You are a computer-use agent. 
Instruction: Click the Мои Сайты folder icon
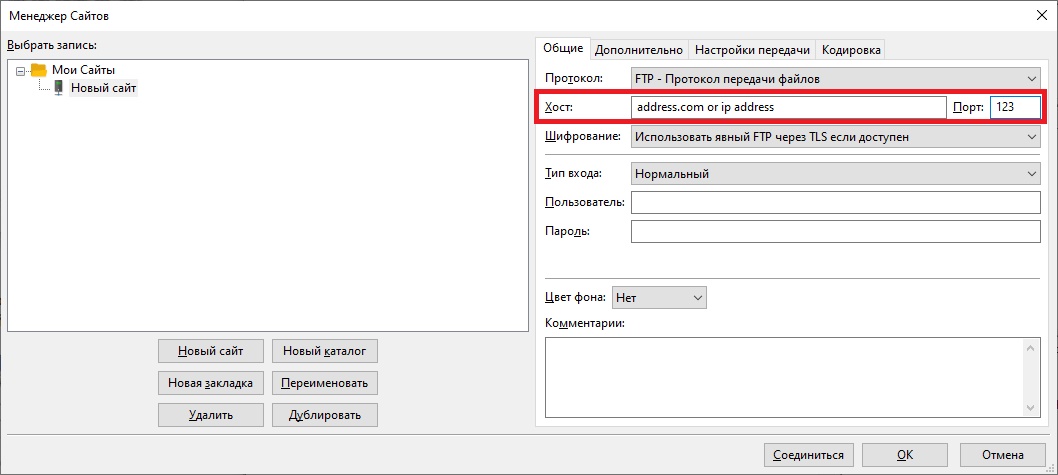[x=39, y=70]
